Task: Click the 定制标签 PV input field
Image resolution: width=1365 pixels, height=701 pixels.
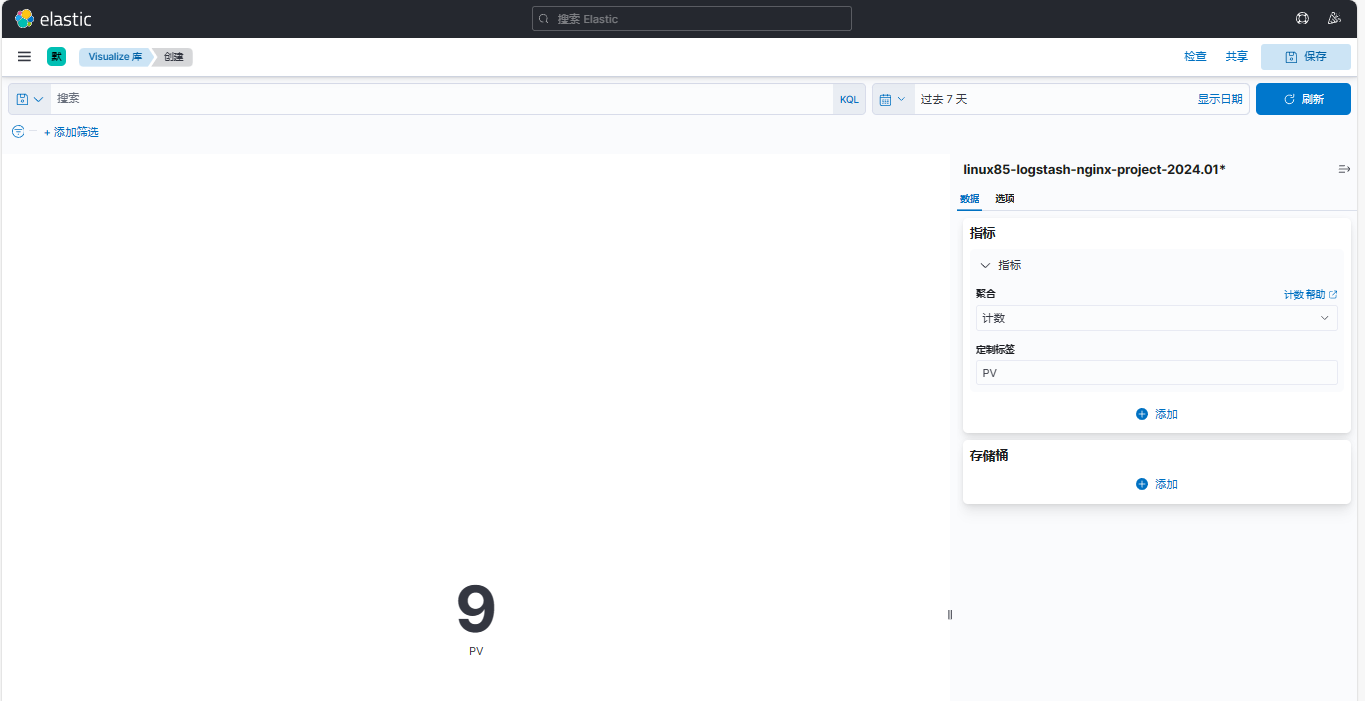Action: tap(1156, 373)
